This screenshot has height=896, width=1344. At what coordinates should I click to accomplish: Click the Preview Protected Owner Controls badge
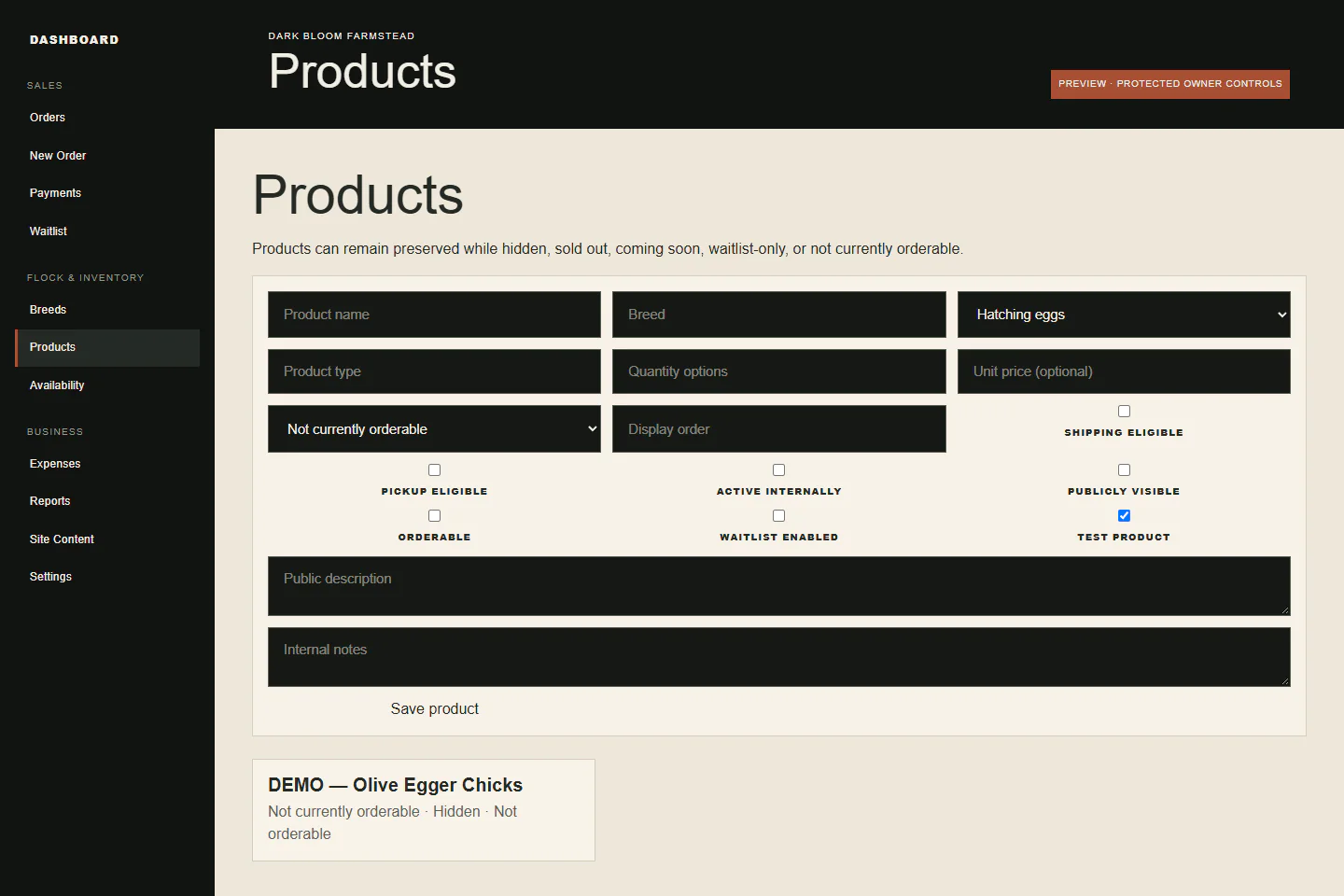(x=1170, y=84)
